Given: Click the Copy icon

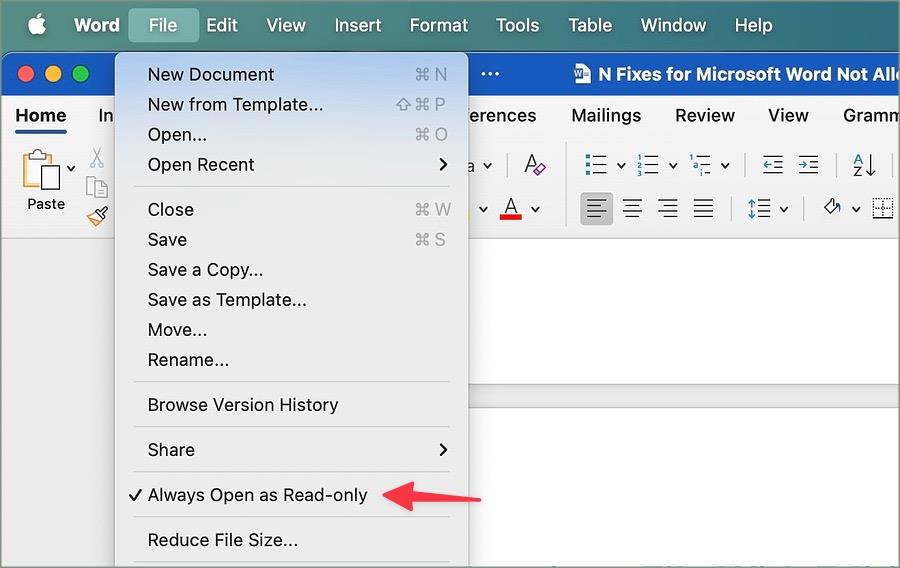Looking at the screenshot, I should click(x=96, y=187).
